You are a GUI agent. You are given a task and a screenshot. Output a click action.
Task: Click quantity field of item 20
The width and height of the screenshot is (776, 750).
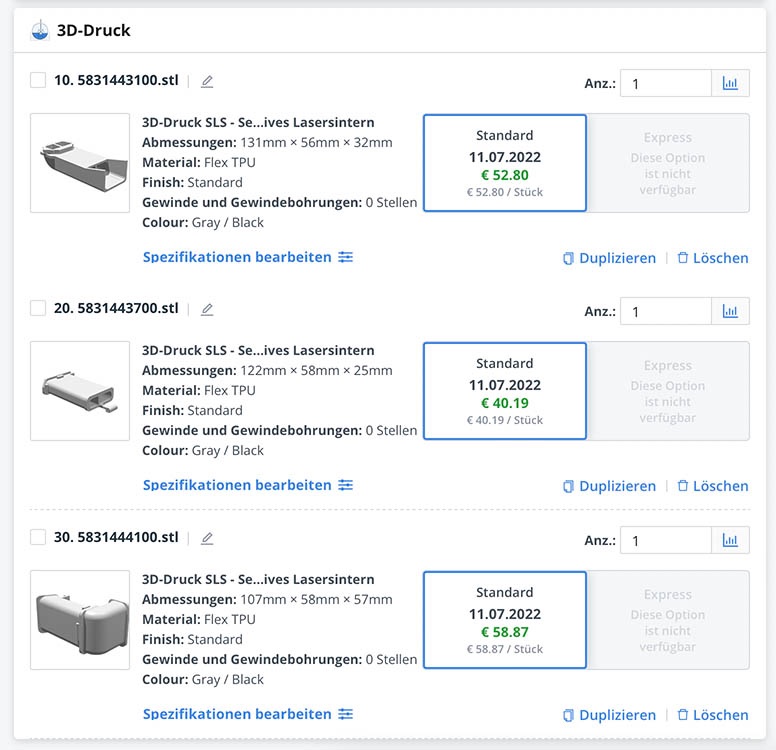click(x=665, y=311)
